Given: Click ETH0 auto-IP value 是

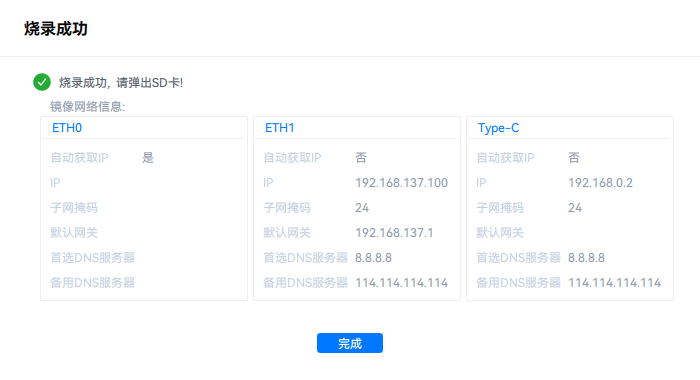Looking at the screenshot, I should 148,158.
